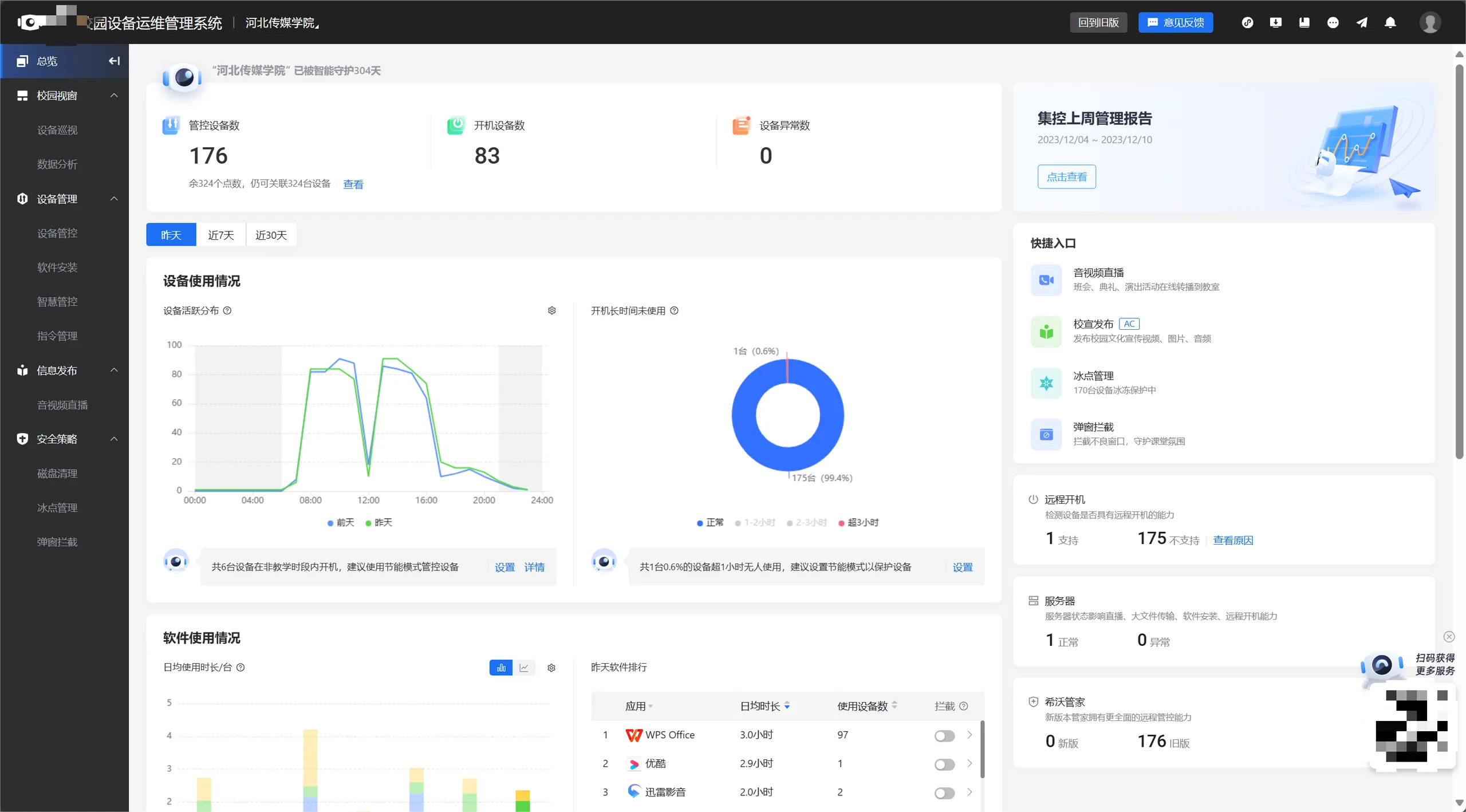
Task: Open the 冰点管理 snowflake quick entry icon
Action: point(1046,383)
